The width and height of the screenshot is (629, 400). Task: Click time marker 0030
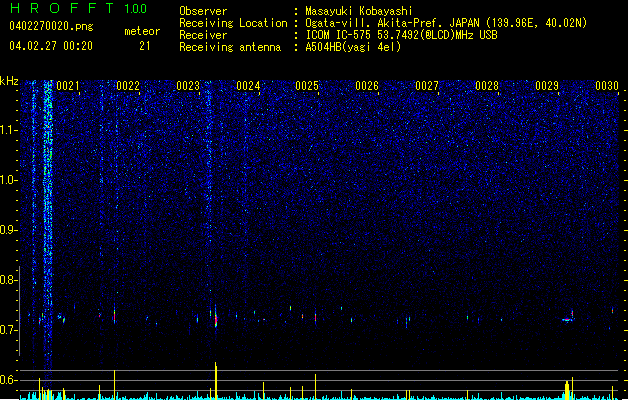[607, 85]
